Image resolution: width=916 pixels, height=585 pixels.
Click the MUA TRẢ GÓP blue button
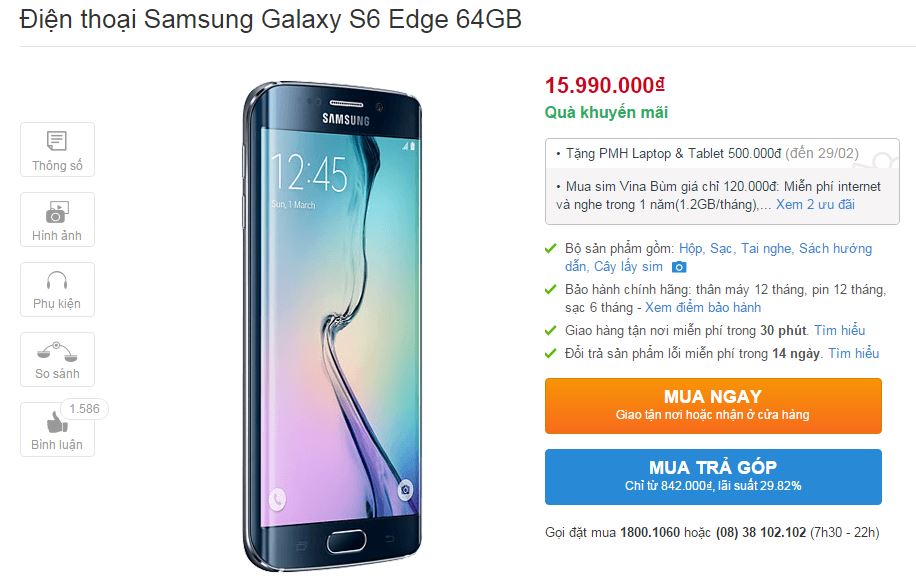tap(713, 476)
